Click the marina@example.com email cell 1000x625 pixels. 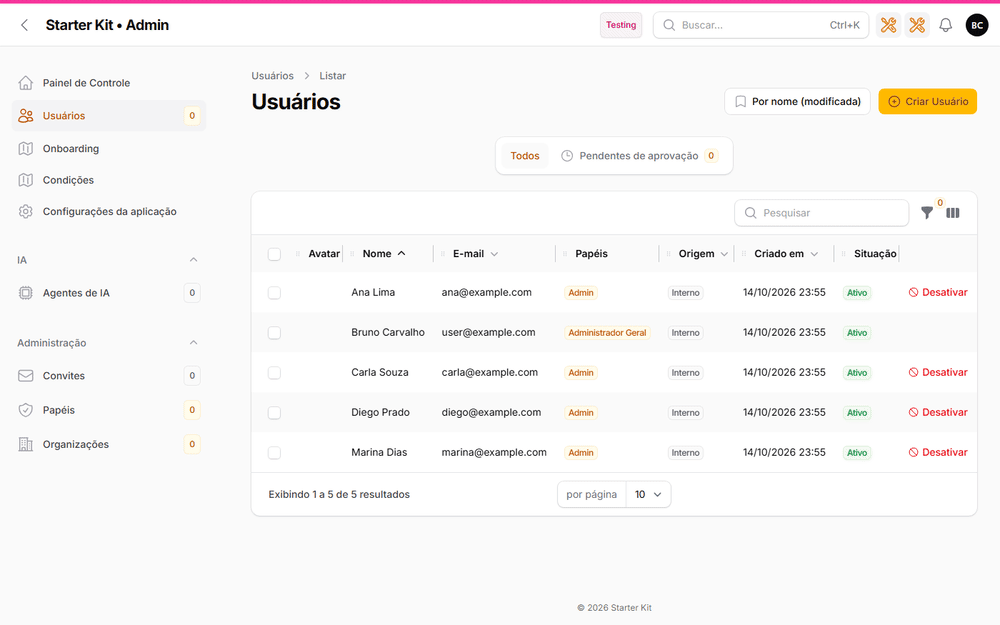(494, 452)
